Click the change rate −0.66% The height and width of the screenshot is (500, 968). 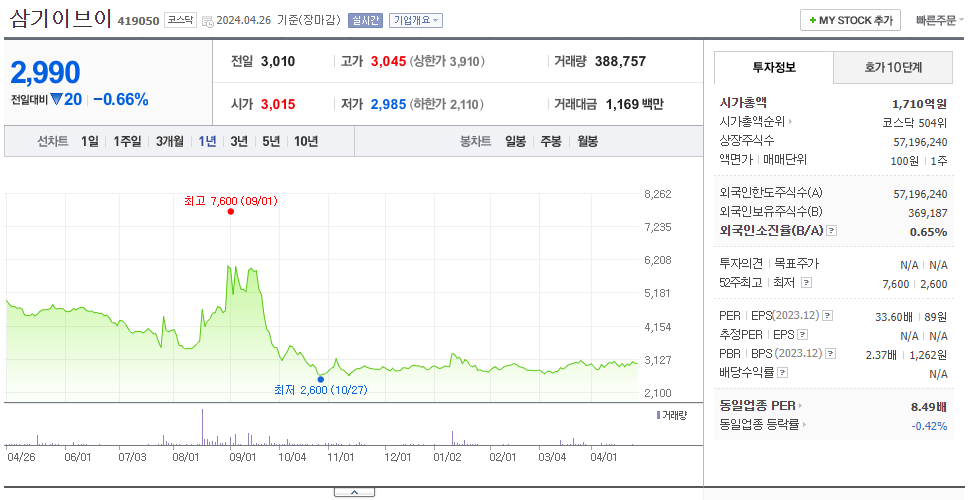coord(121,99)
